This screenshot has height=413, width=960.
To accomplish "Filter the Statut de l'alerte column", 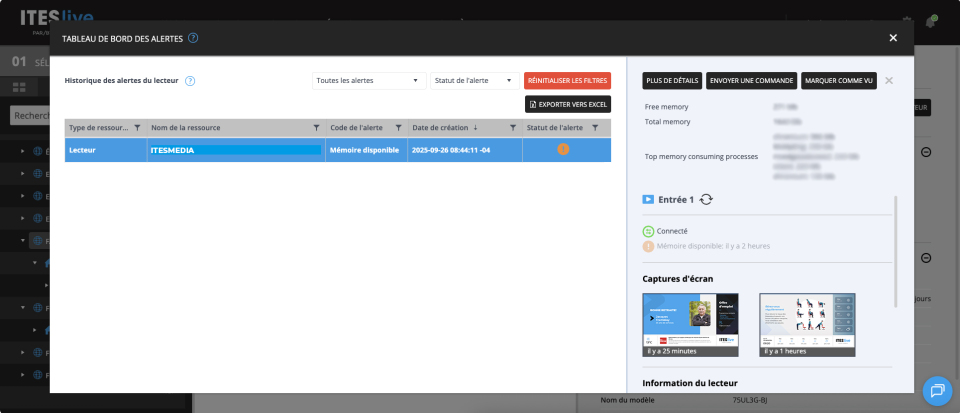I will (x=595, y=128).
